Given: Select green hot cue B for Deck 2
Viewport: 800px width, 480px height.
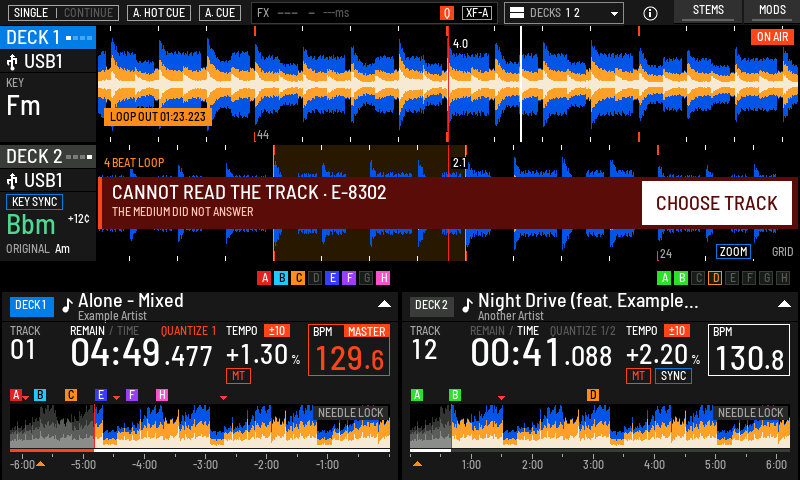Looking at the screenshot, I should 681,278.
